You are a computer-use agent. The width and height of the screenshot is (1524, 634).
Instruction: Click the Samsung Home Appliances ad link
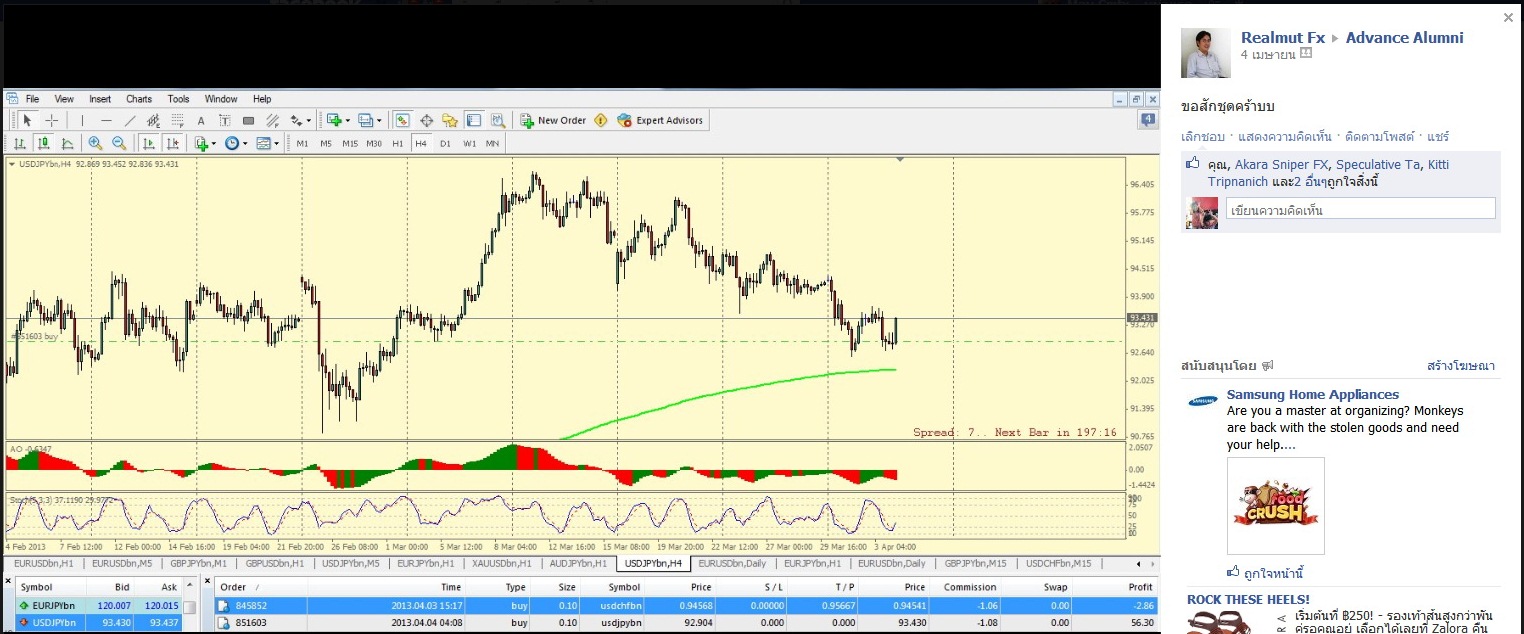[x=1313, y=395]
